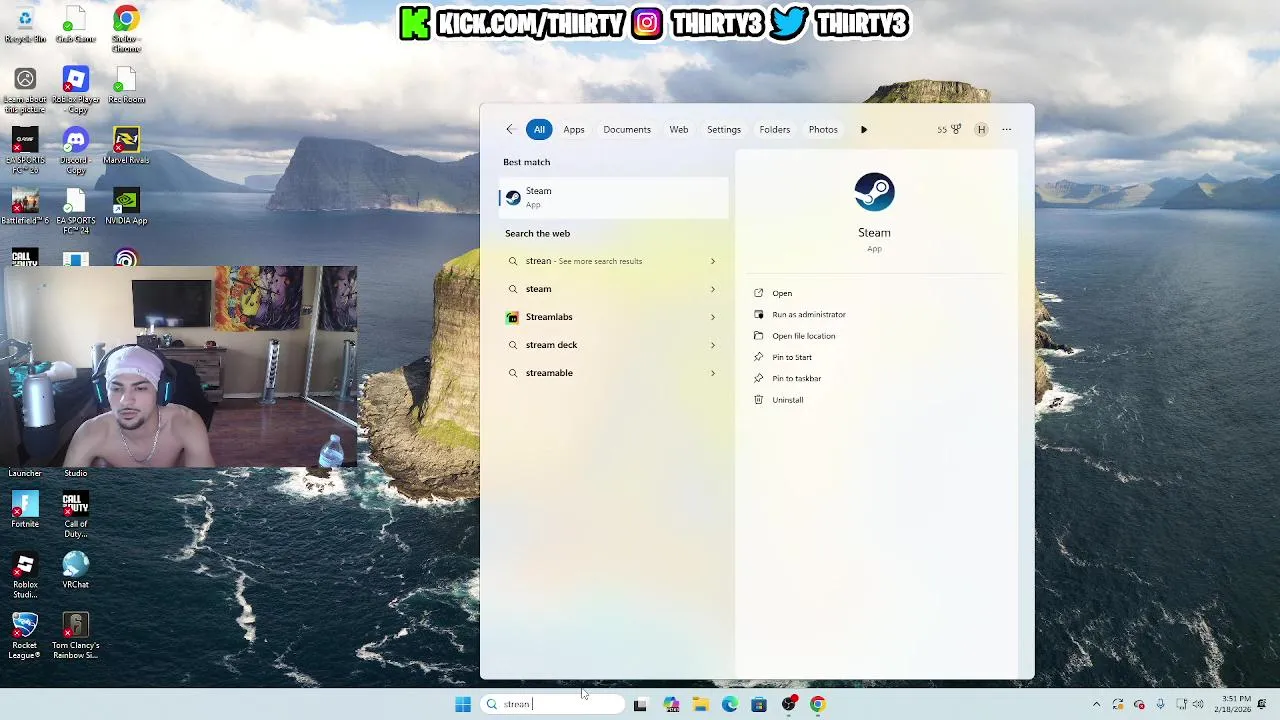Open EA SPORTS FC 24 desktop shortcut
The image size is (1280, 720).
point(76,211)
